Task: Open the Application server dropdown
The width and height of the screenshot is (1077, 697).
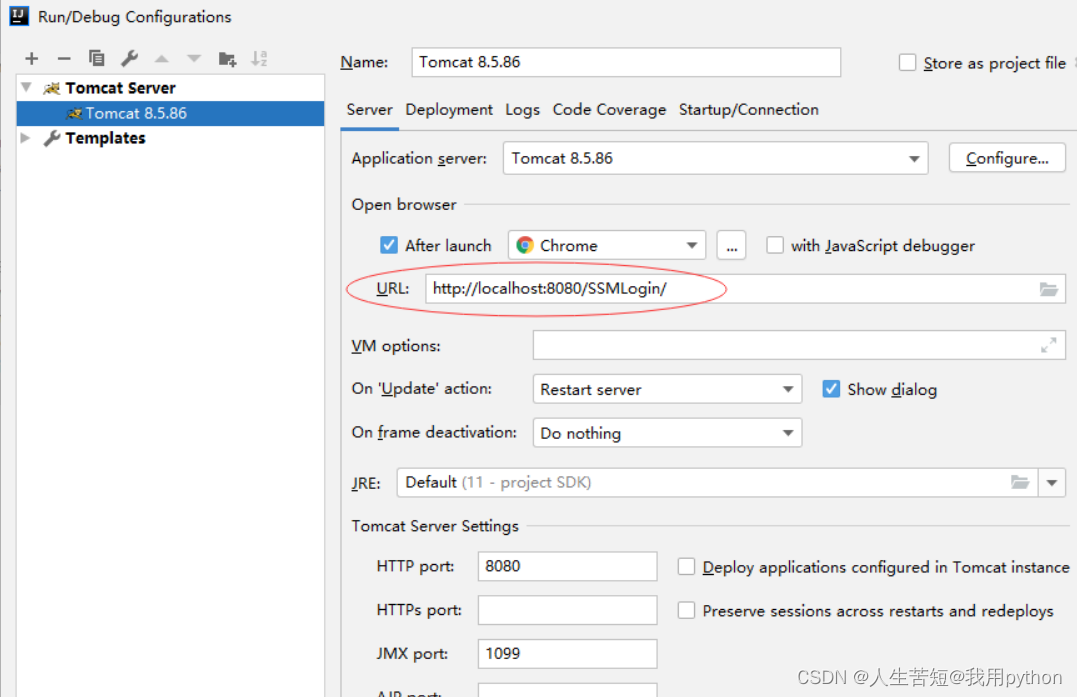Action: pyautogui.click(x=715, y=159)
